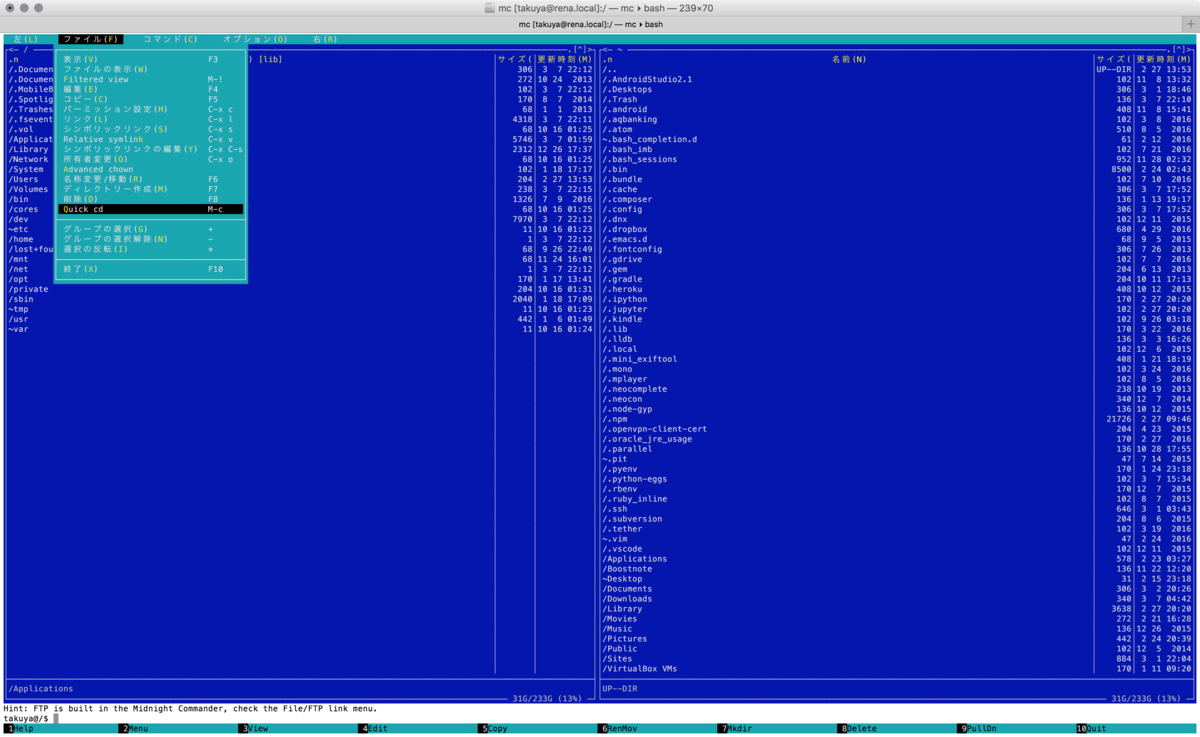Click the 9 PullDn function key button
The height and width of the screenshot is (737, 1200).
pos(1016,729)
